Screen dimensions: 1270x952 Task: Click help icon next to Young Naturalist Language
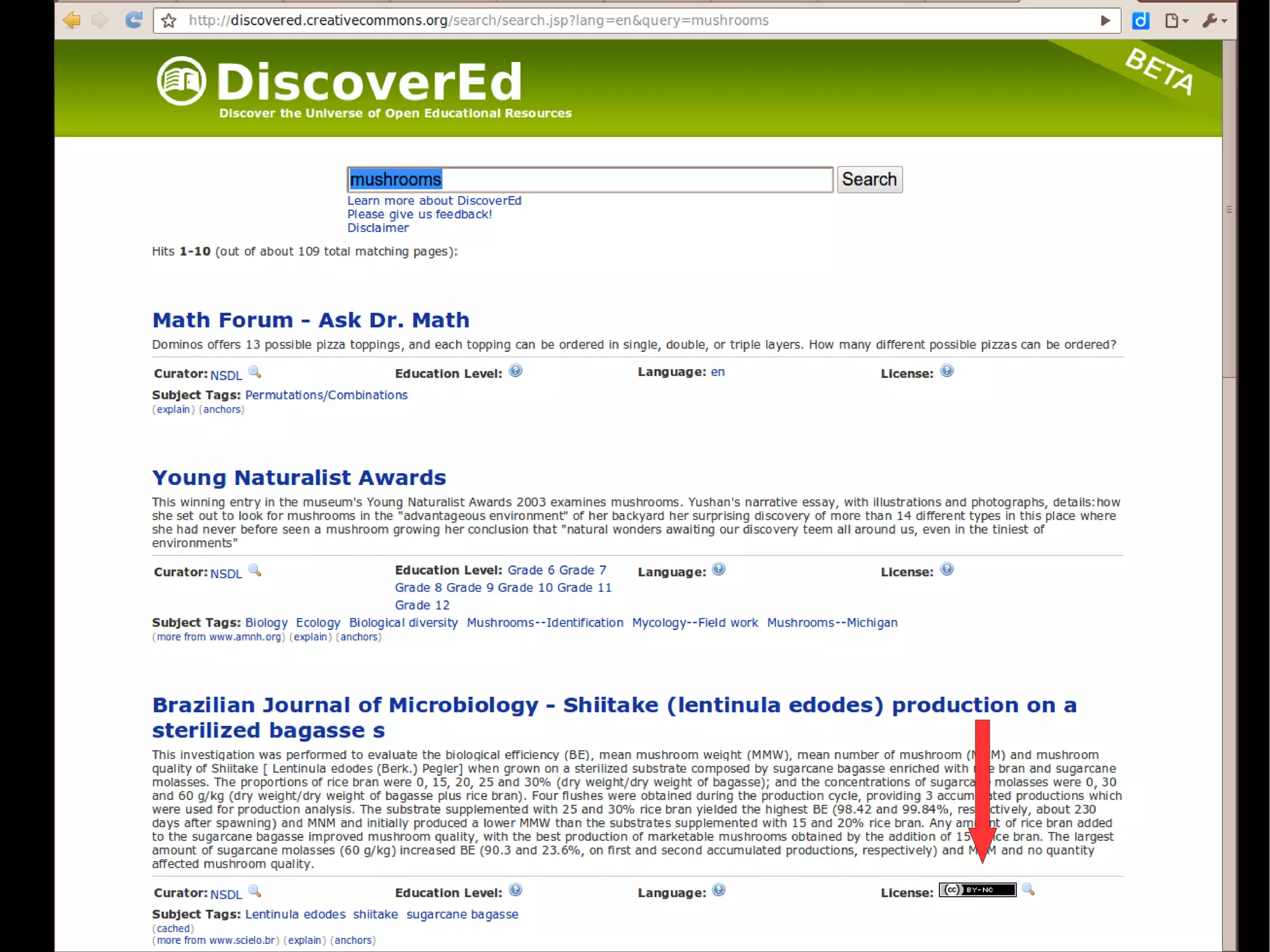(718, 569)
